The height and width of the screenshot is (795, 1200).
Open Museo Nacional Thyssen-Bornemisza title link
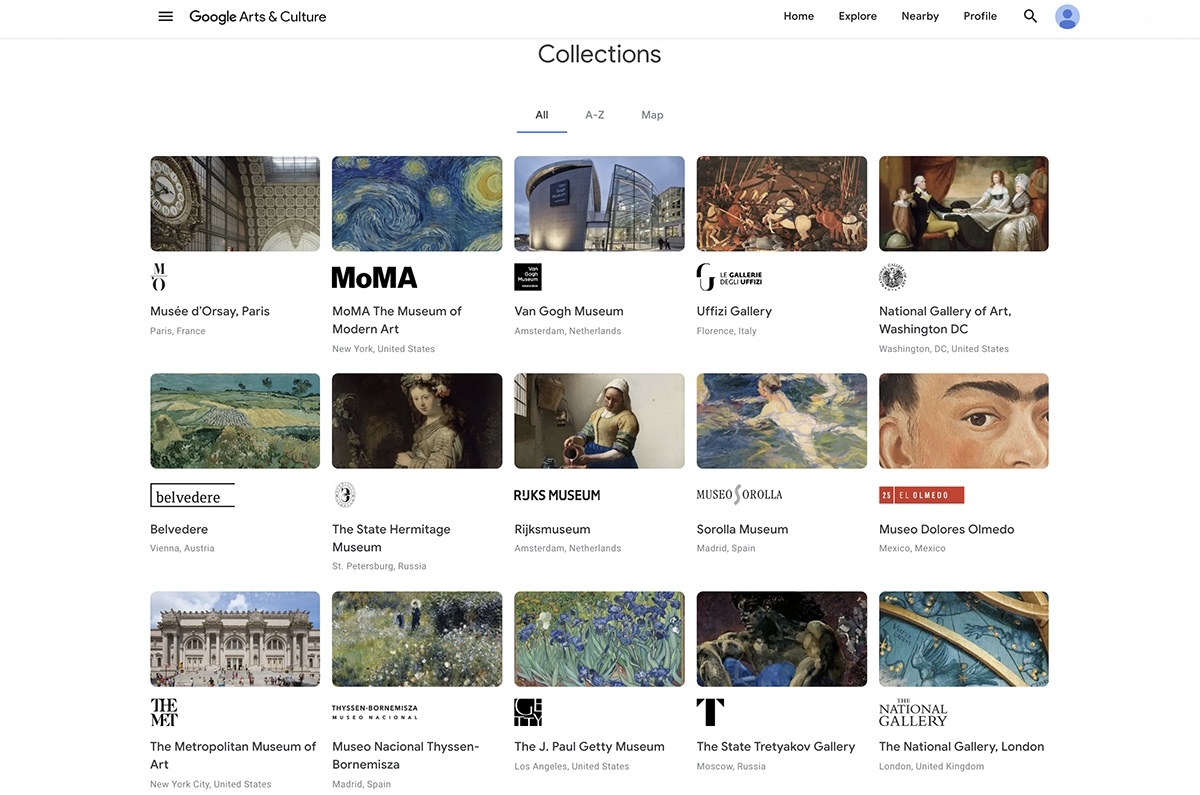coord(406,755)
